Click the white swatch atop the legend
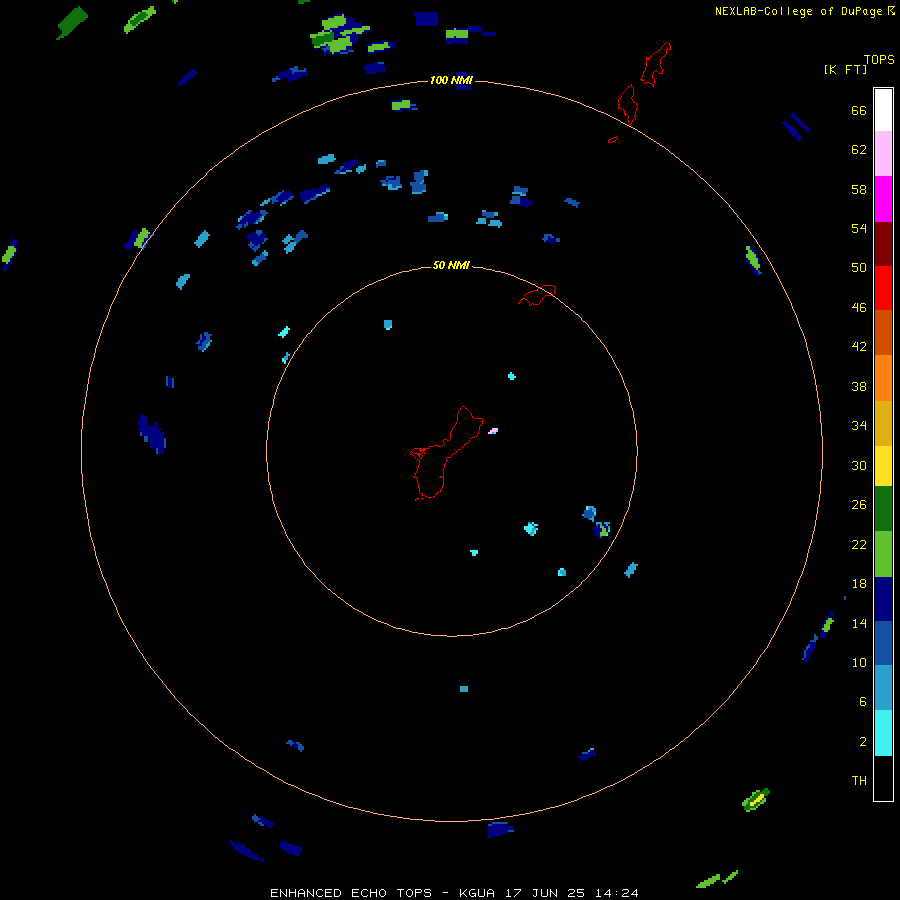Image resolution: width=900 pixels, height=900 pixels. point(883,110)
